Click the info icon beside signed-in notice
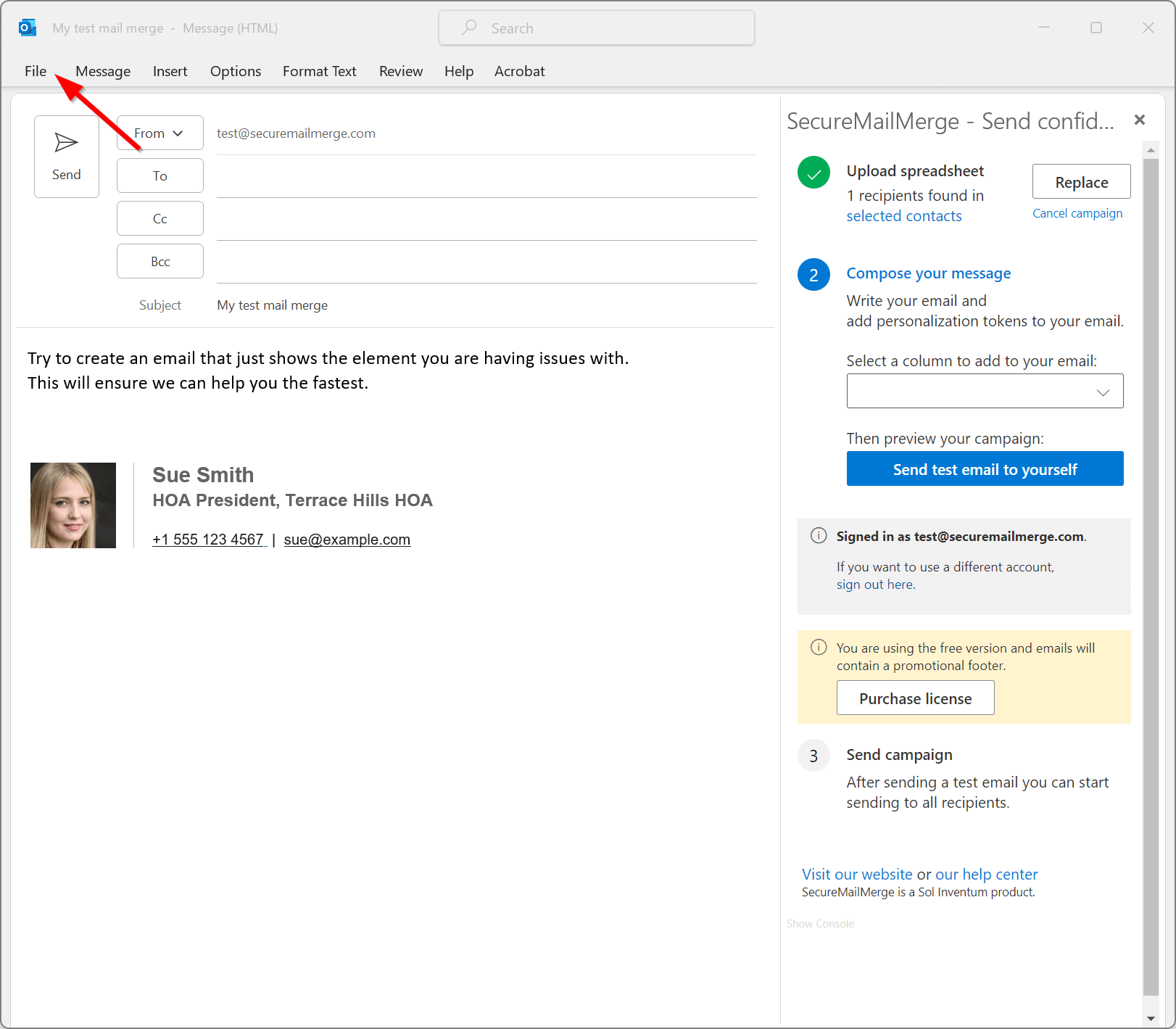 (x=819, y=535)
